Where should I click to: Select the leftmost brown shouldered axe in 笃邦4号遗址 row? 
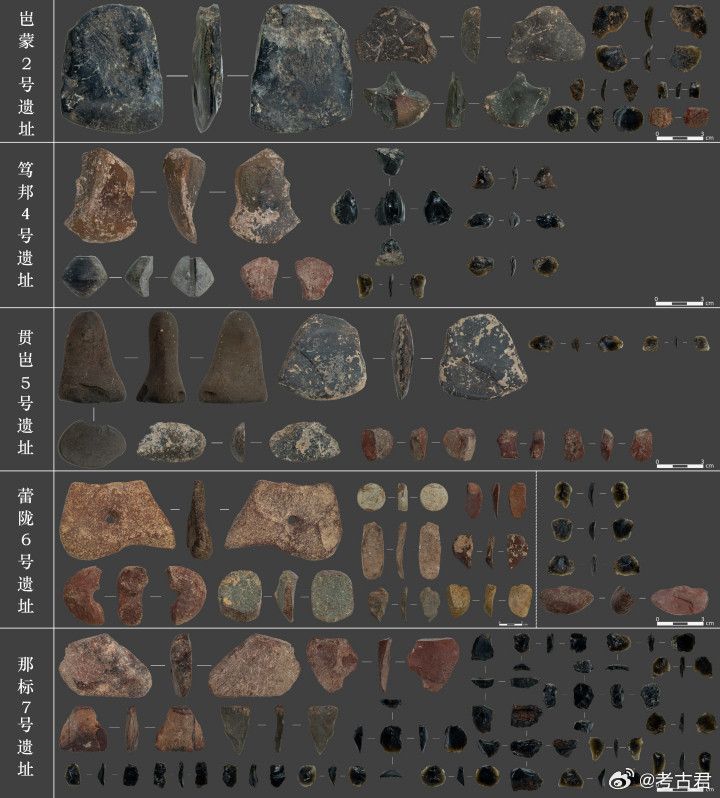coord(101,196)
